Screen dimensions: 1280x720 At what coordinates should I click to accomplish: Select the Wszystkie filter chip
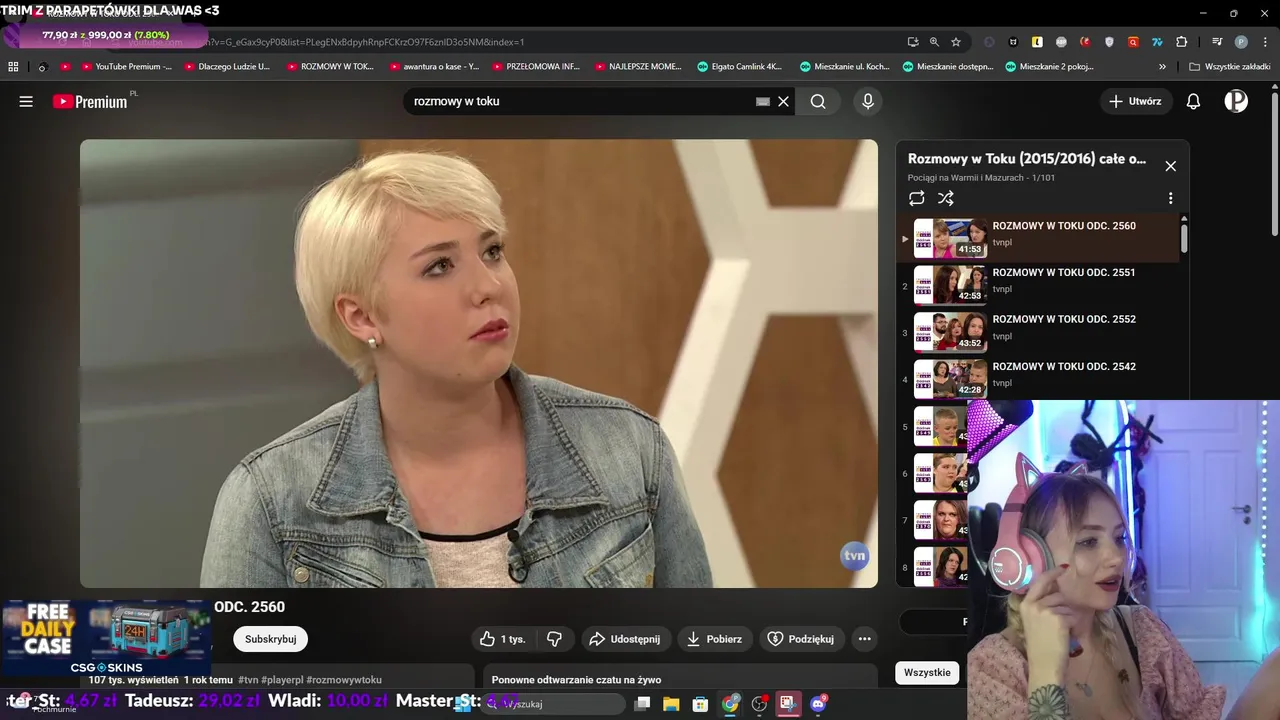point(927,672)
